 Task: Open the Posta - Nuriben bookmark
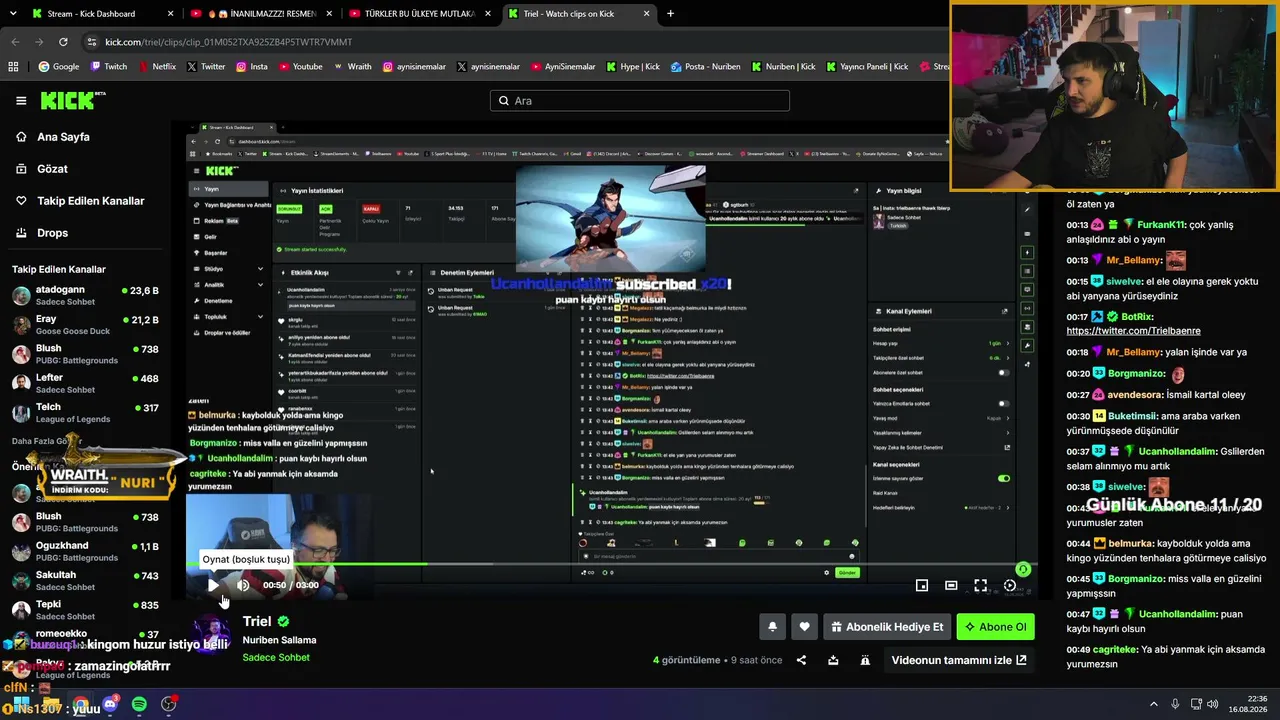pos(705,67)
